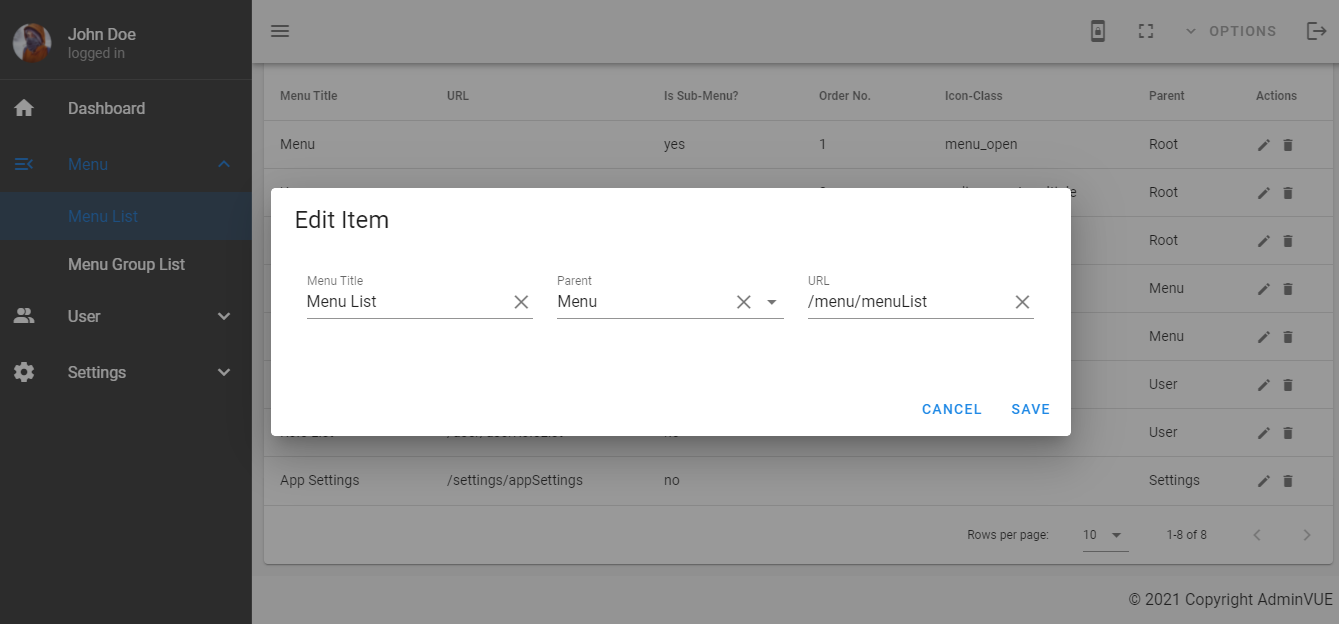The width and height of the screenshot is (1339, 624).
Task: Click the John Doe avatar
Action: click(31, 42)
